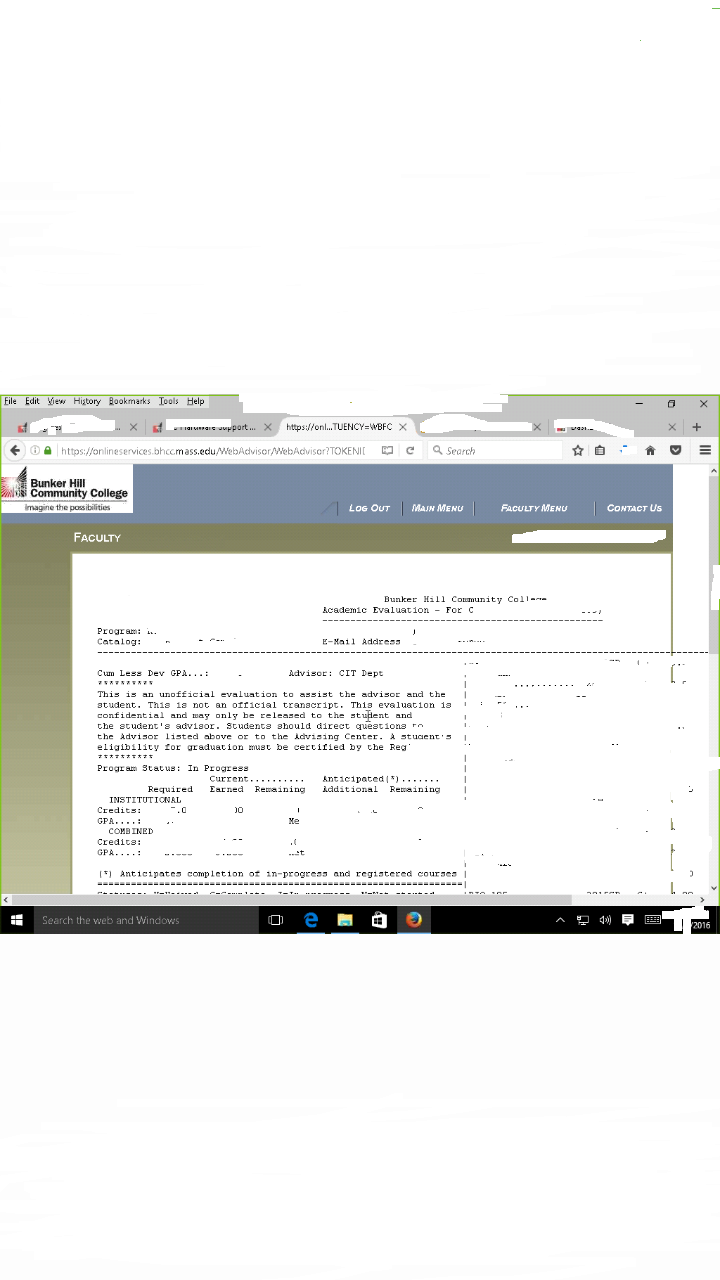Image resolution: width=720 pixels, height=1280 pixels.
Task: Go to Firefox Home page icon
Action: [x=650, y=451]
